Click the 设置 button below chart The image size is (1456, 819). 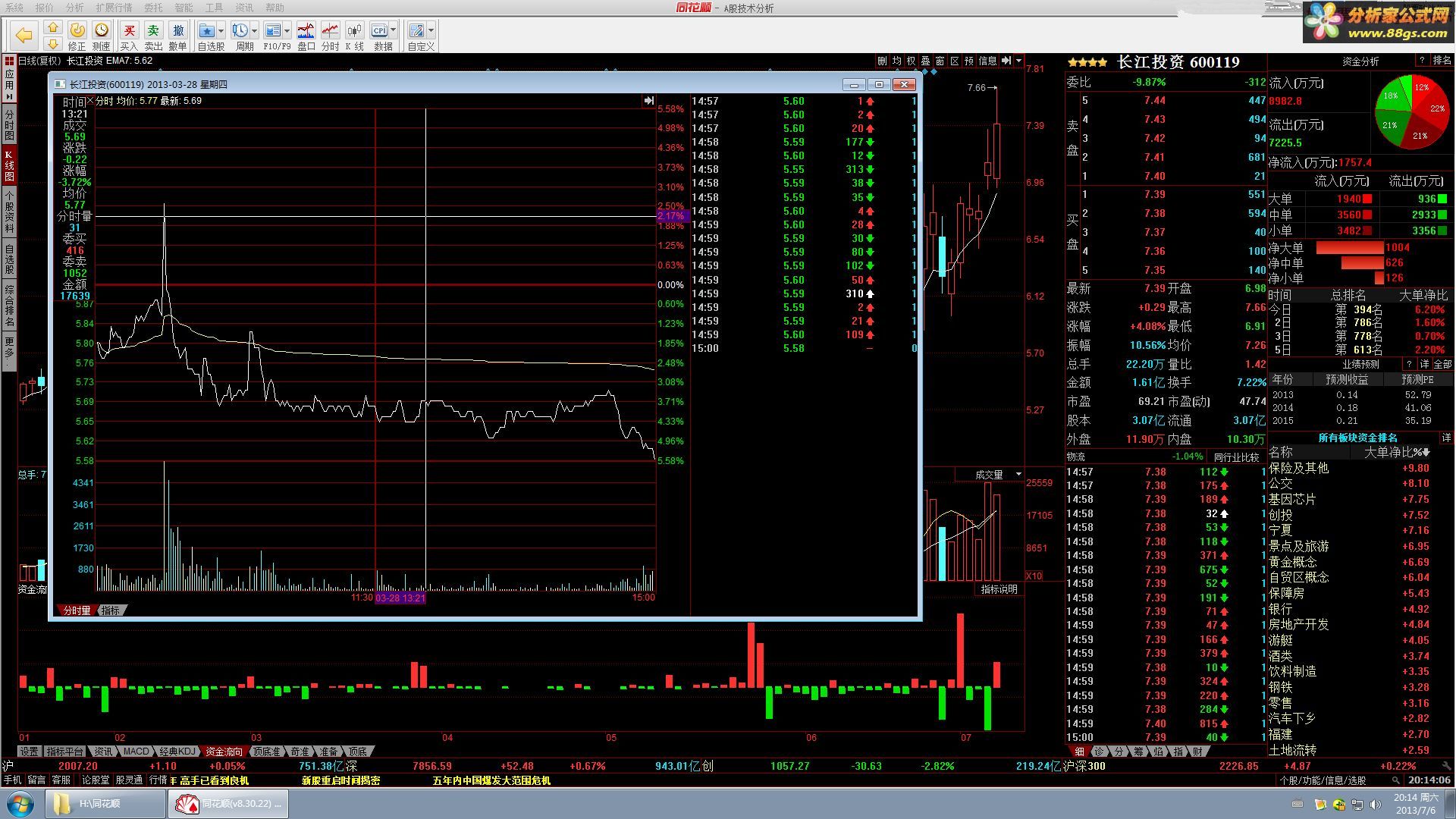30,752
